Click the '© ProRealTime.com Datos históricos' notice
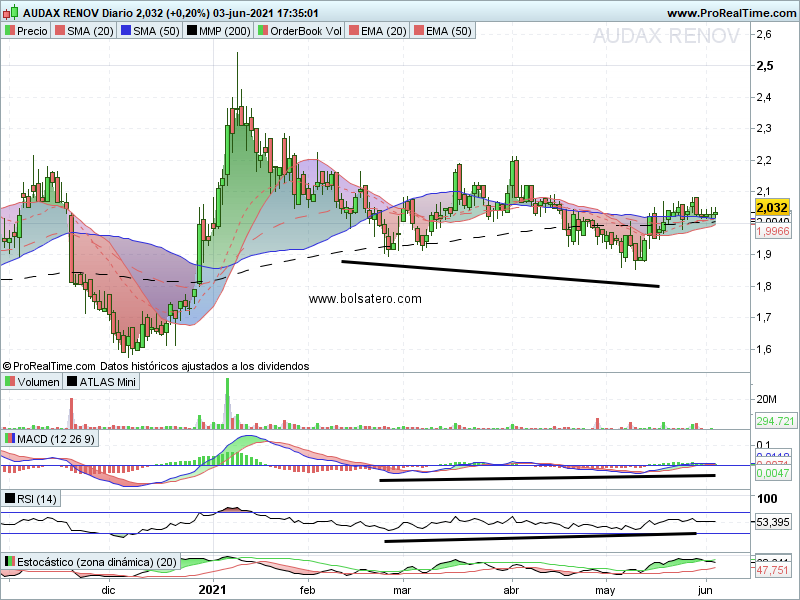 (x=156, y=366)
